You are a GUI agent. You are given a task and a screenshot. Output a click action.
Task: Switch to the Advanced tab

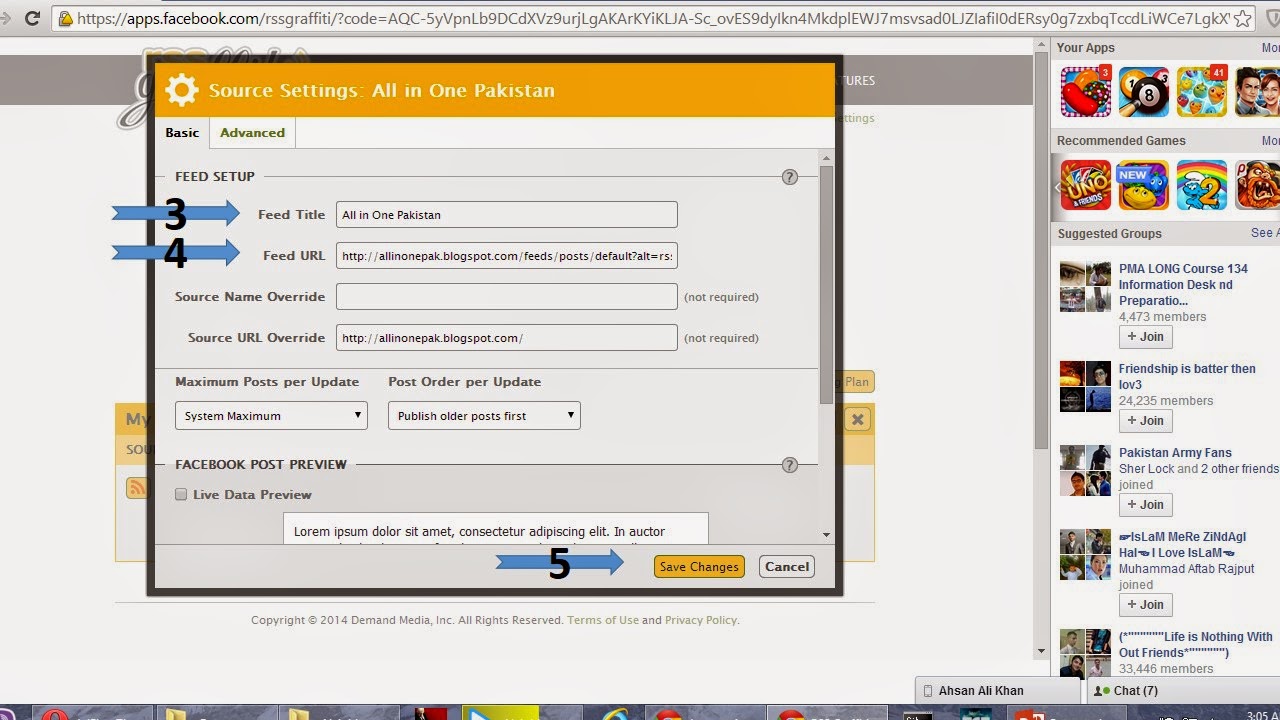tap(252, 132)
